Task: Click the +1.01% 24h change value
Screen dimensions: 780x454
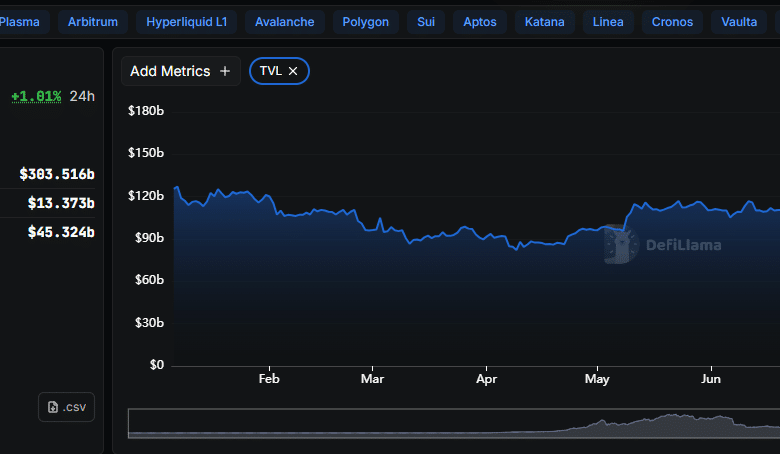Action: tap(36, 97)
